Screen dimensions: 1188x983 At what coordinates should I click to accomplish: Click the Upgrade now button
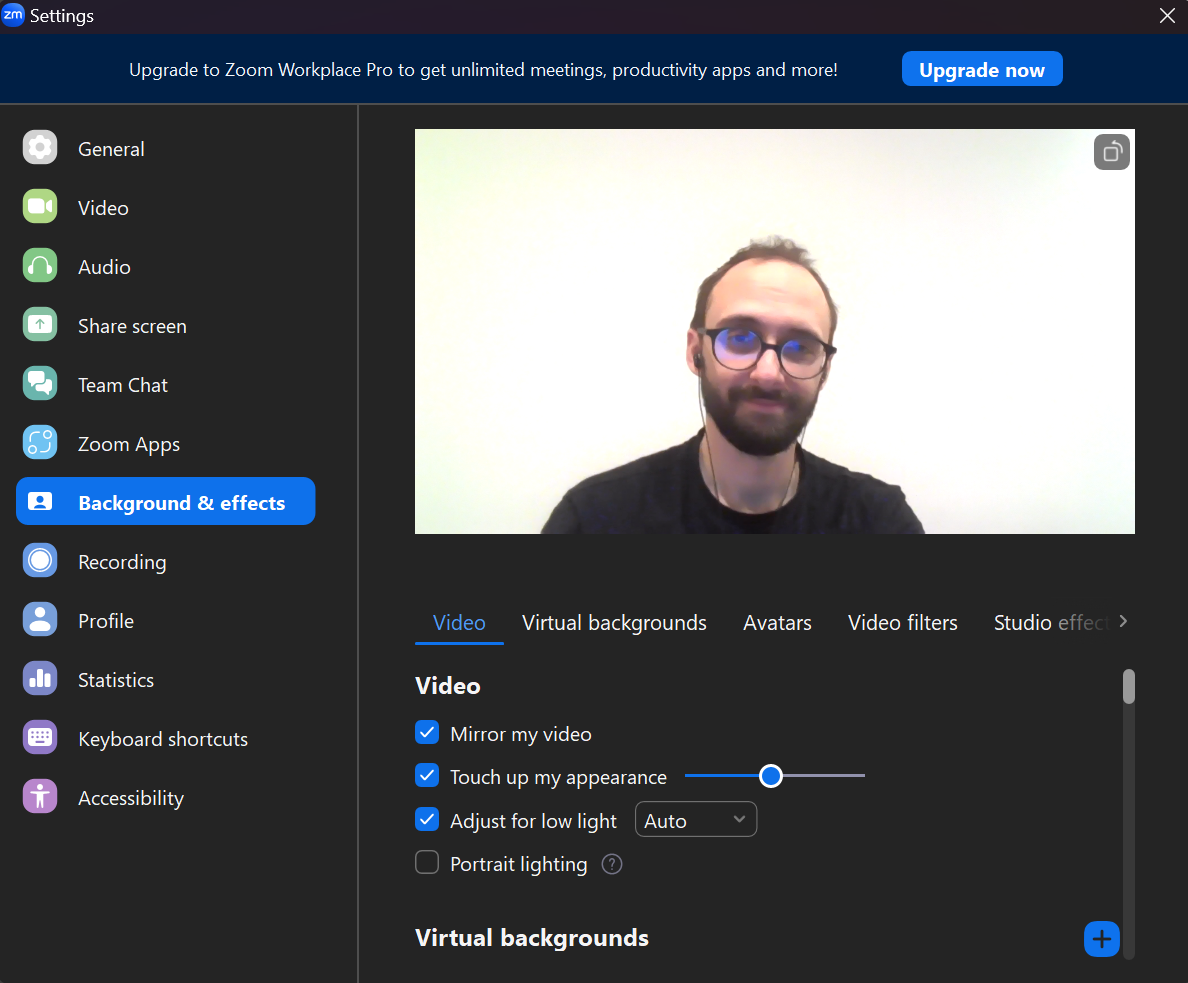(x=982, y=70)
